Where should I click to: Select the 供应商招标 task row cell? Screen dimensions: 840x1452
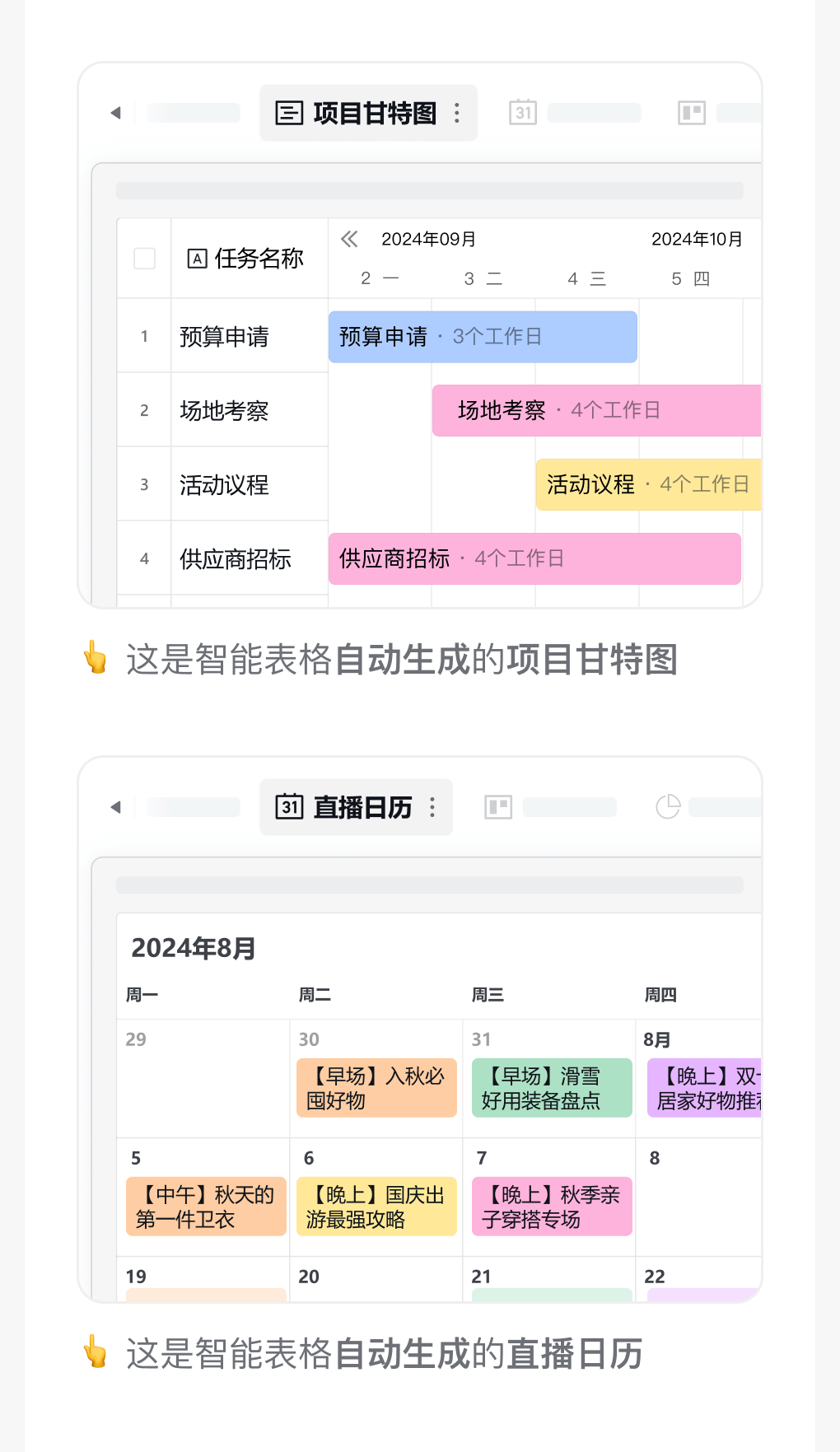[250, 558]
